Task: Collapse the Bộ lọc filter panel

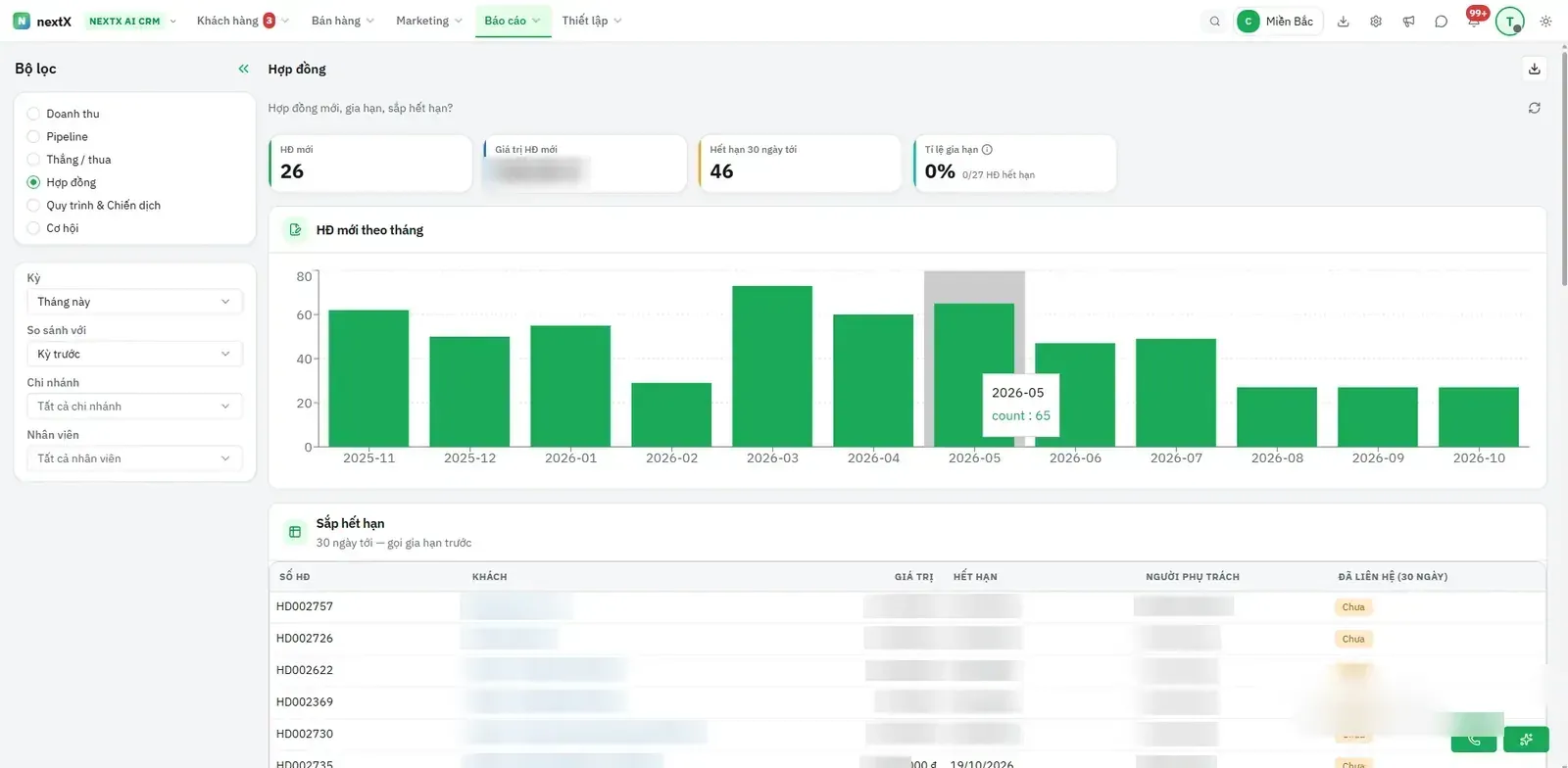Action: coord(243,69)
